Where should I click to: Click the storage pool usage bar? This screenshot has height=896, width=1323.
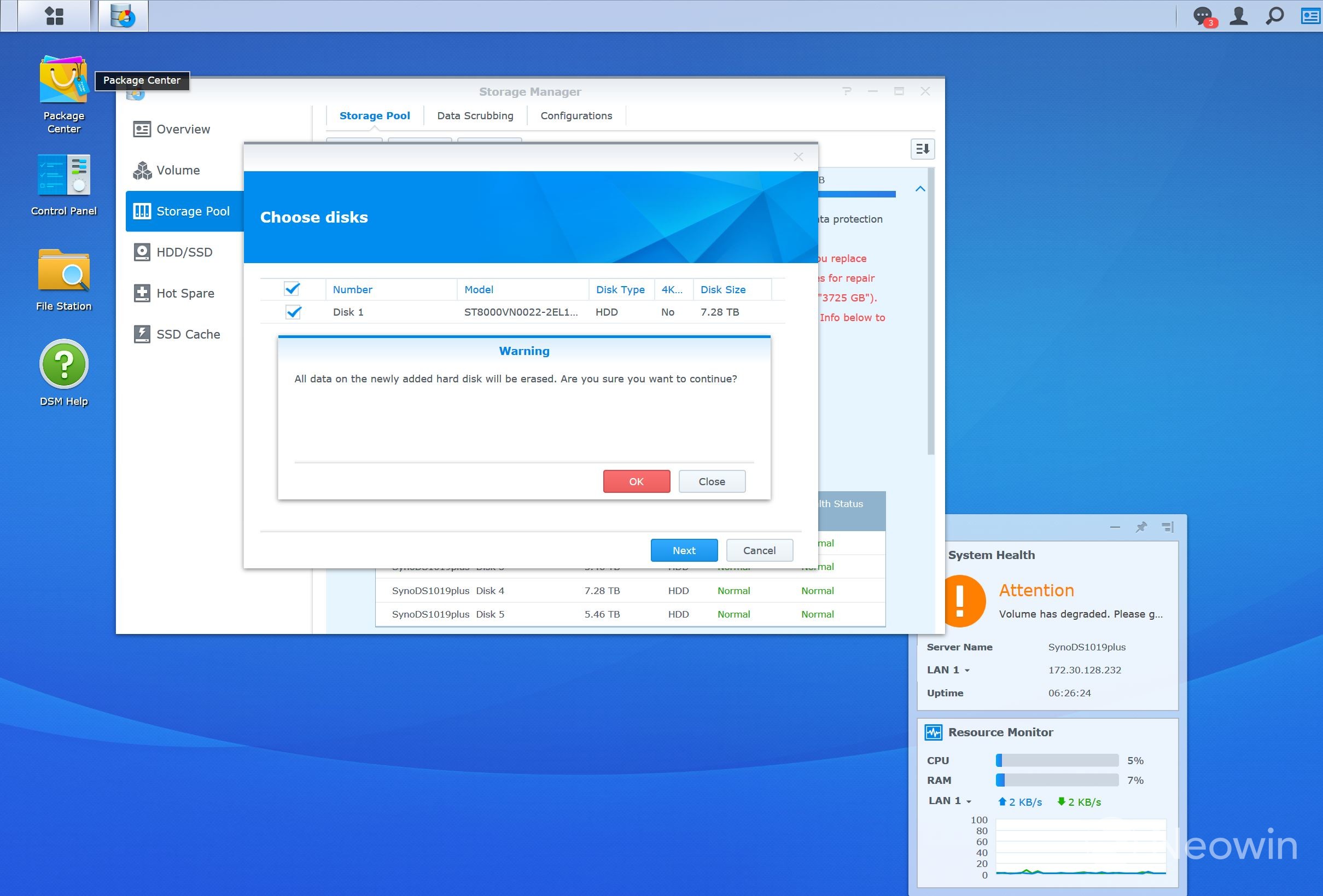click(x=857, y=194)
